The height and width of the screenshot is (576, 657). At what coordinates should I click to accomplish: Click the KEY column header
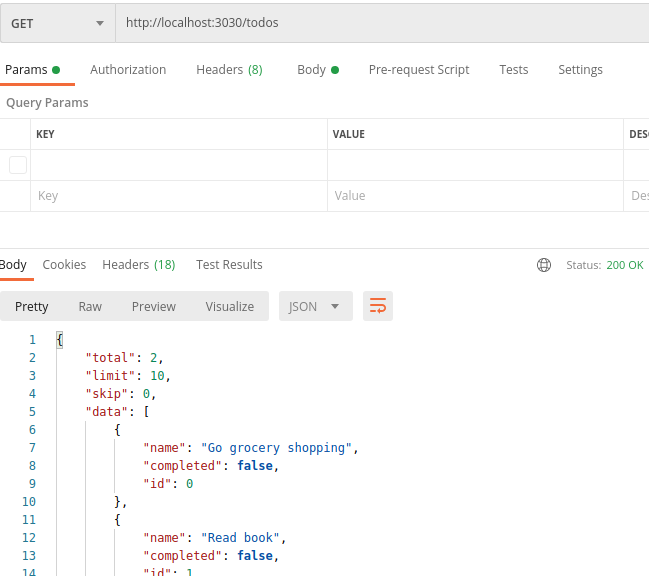(45, 134)
